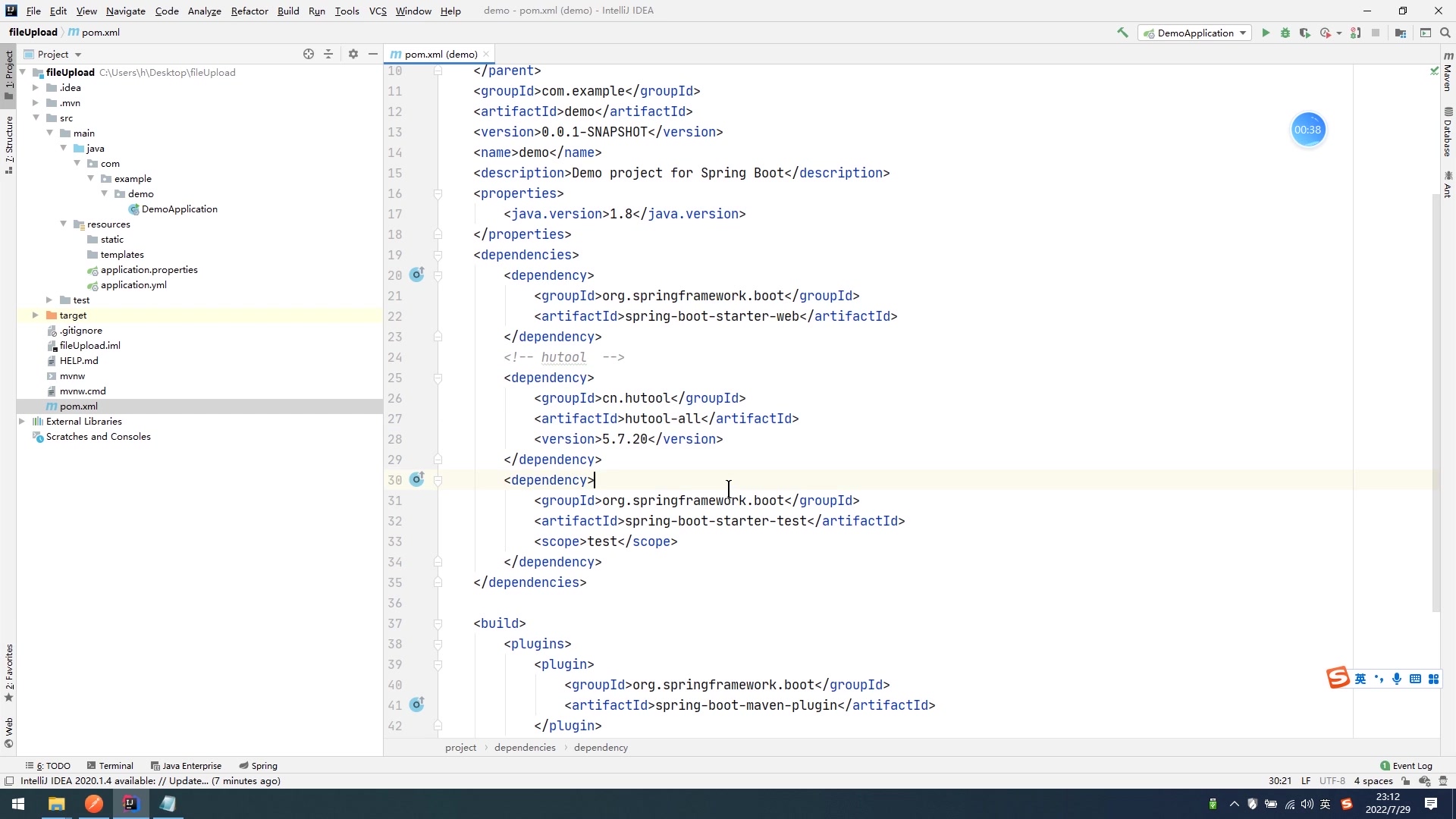The image size is (1456, 819).
Task: Expand the target folder
Action: click(36, 315)
